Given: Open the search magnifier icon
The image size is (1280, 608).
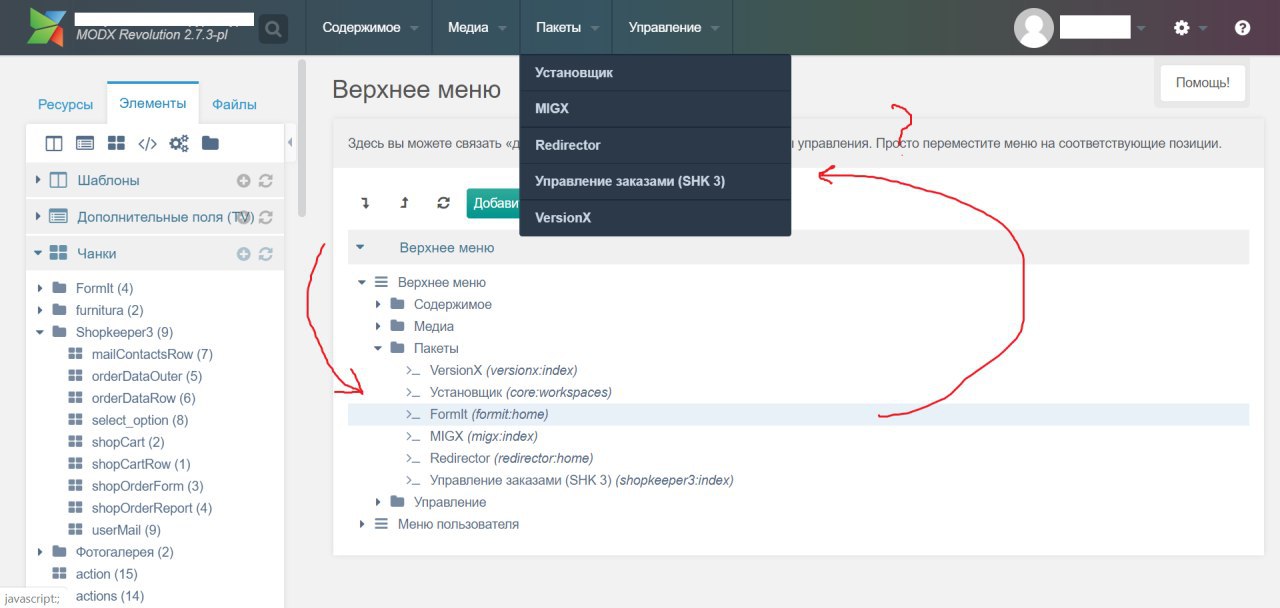Looking at the screenshot, I should tap(273, 30).
